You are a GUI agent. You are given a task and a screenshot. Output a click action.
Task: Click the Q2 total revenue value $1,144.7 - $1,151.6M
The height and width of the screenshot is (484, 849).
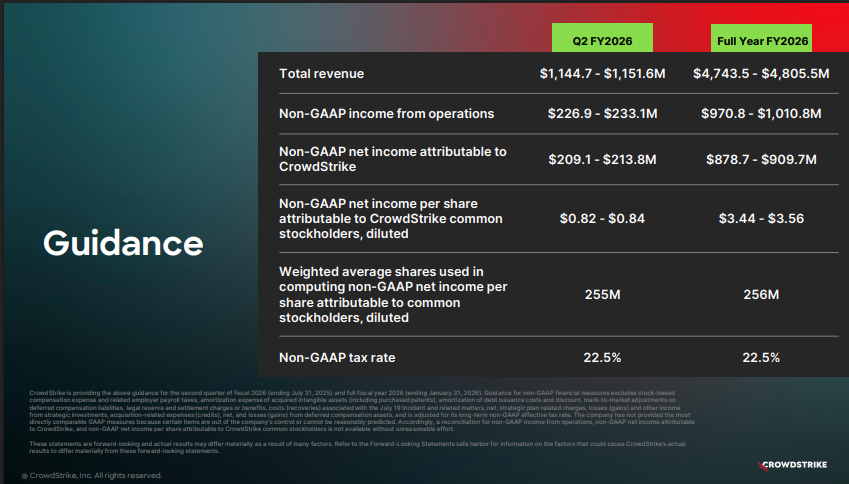(602, 74)
